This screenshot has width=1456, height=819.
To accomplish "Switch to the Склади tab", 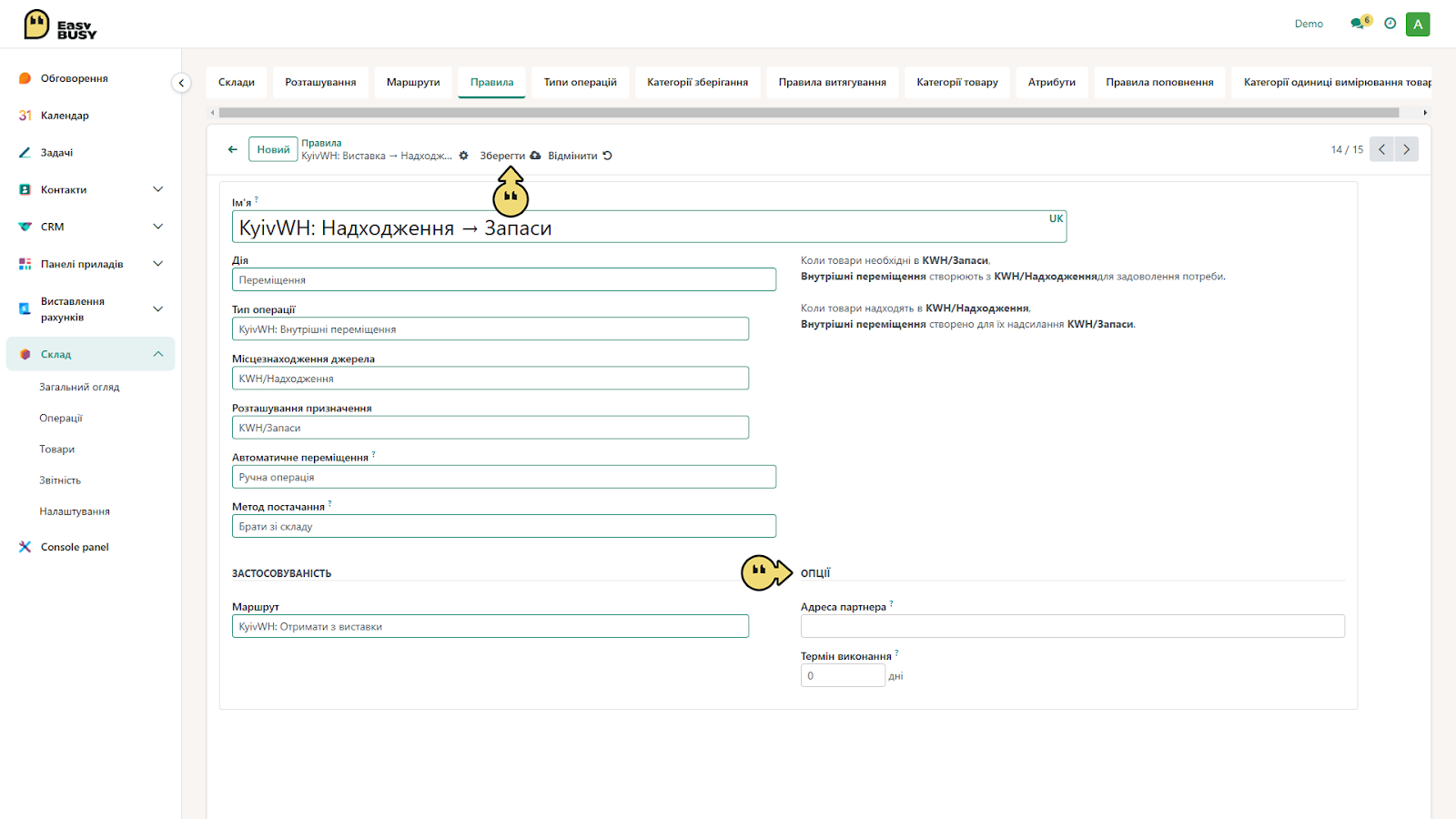I will pyautogui.click(x=237, y=82).
